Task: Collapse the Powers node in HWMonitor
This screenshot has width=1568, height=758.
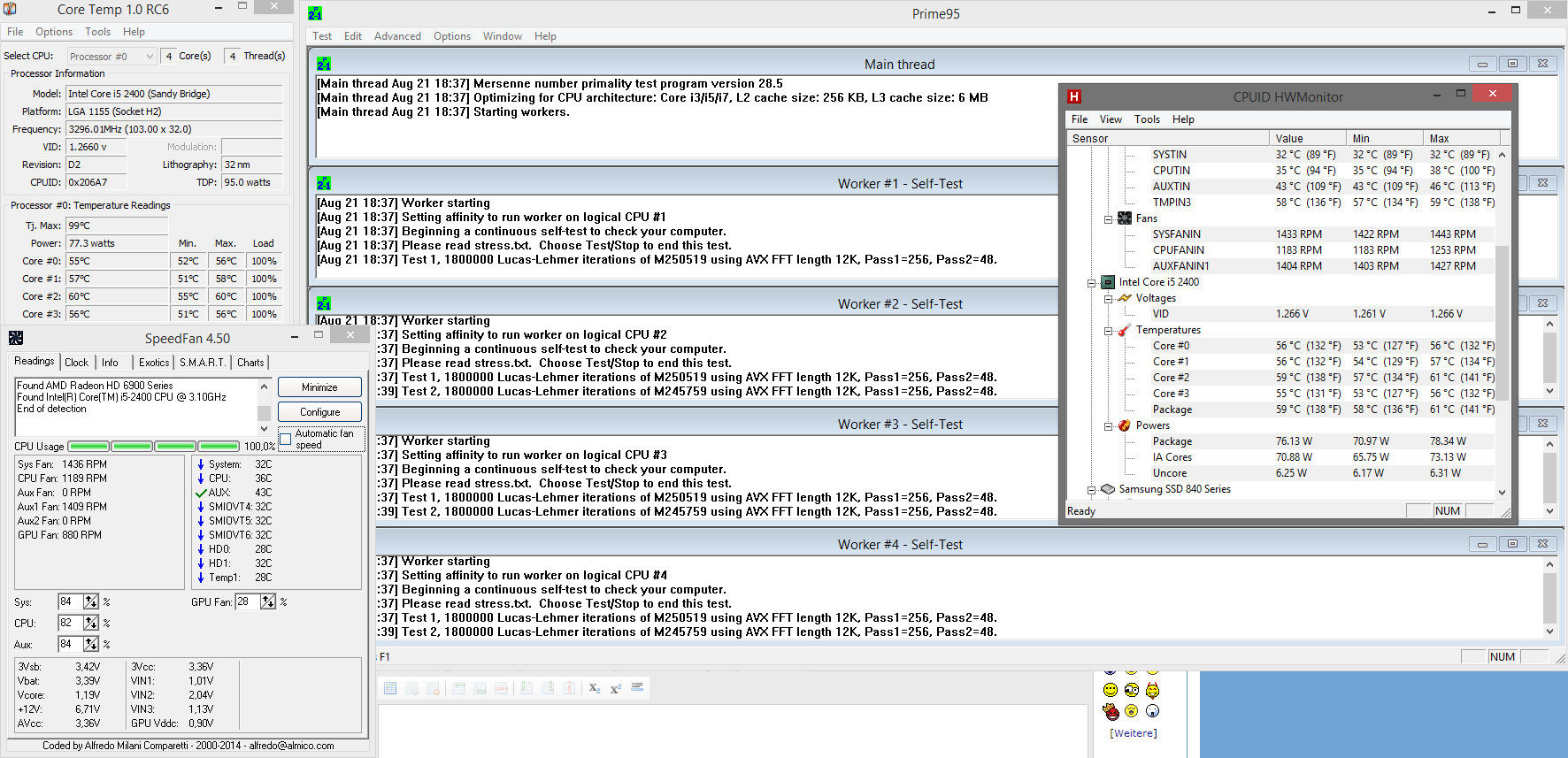Action: (1108, 425)
